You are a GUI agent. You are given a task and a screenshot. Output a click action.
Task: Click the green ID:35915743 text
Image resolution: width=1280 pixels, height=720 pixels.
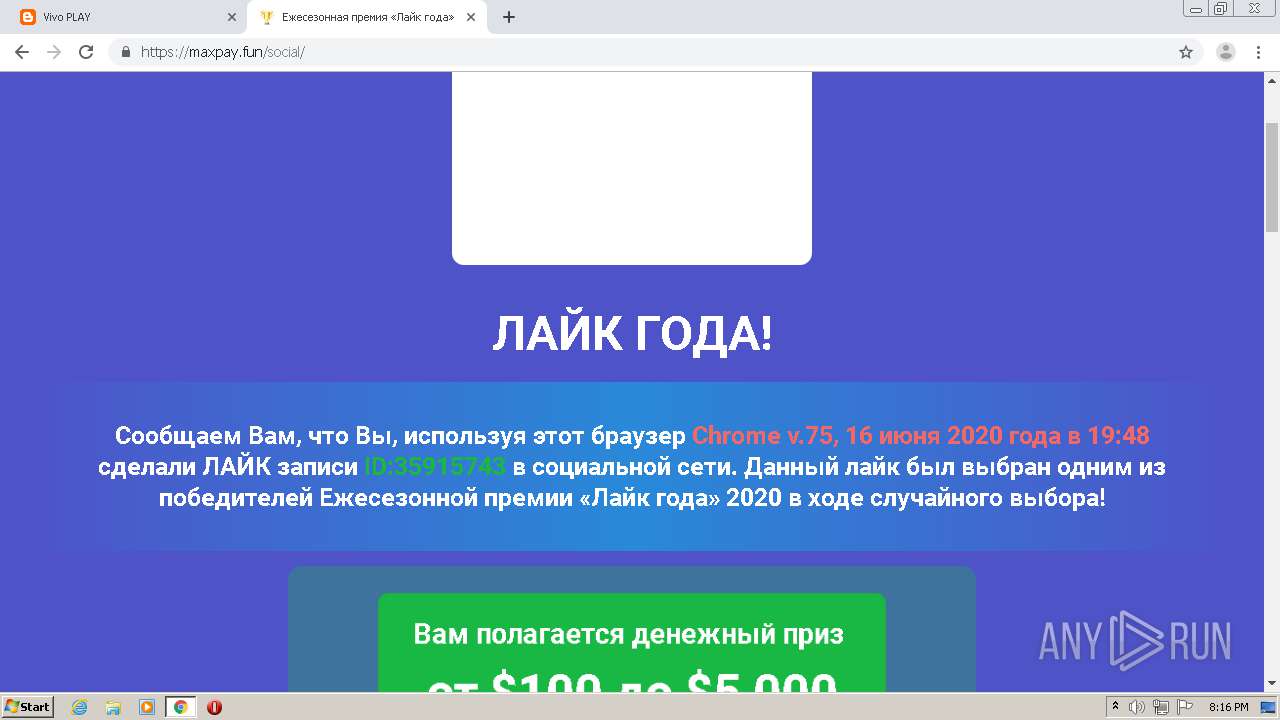click(435, 467)
